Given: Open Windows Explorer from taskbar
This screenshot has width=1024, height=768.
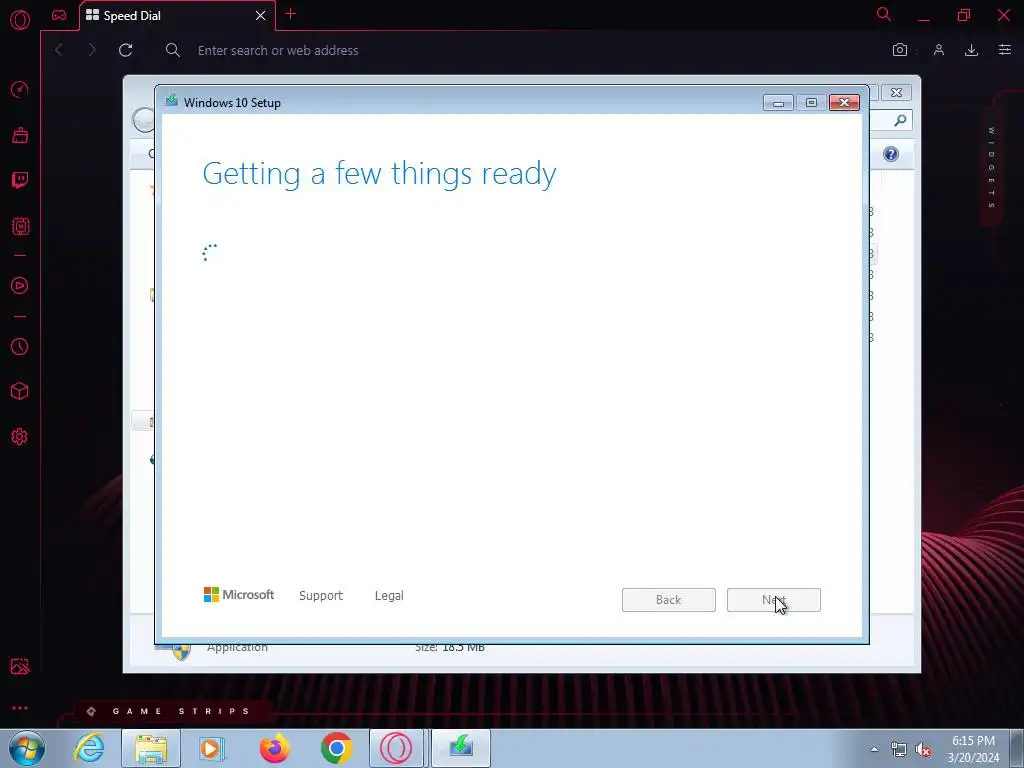Looking at the screenshot, I should (x=151, y=748).
